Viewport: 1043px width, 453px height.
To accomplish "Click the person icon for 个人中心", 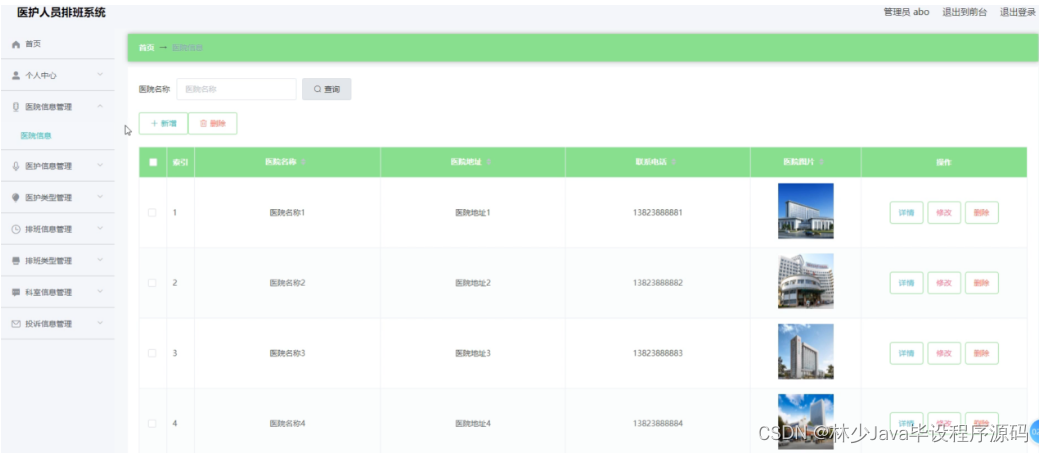I will pos(16,76).
